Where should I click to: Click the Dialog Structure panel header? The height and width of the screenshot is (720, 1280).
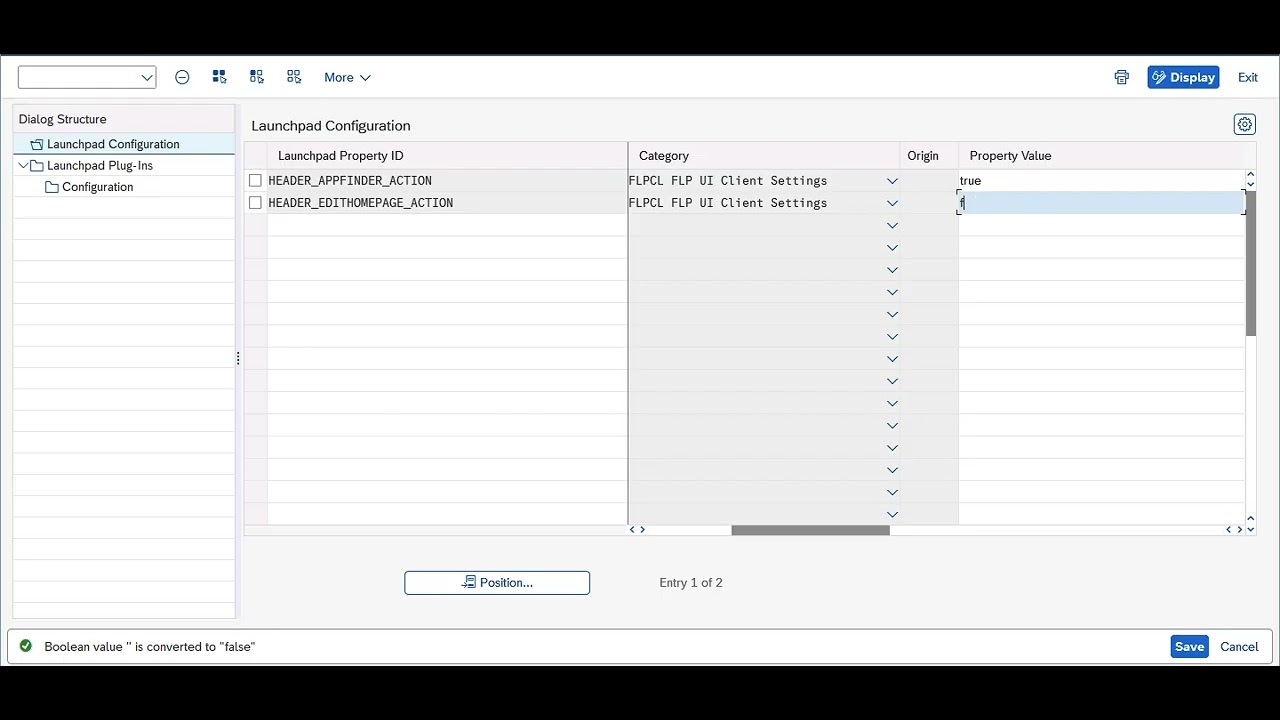click(124, 119)
